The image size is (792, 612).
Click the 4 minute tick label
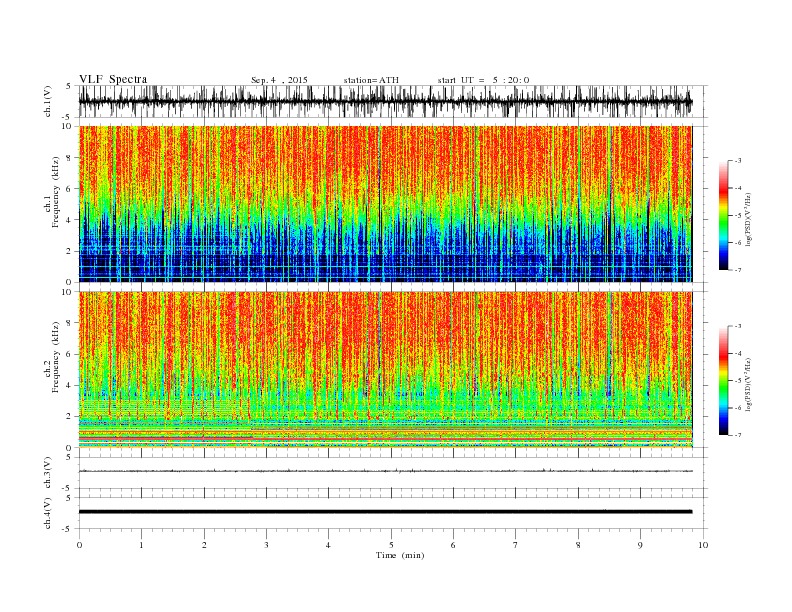point(328,545)
